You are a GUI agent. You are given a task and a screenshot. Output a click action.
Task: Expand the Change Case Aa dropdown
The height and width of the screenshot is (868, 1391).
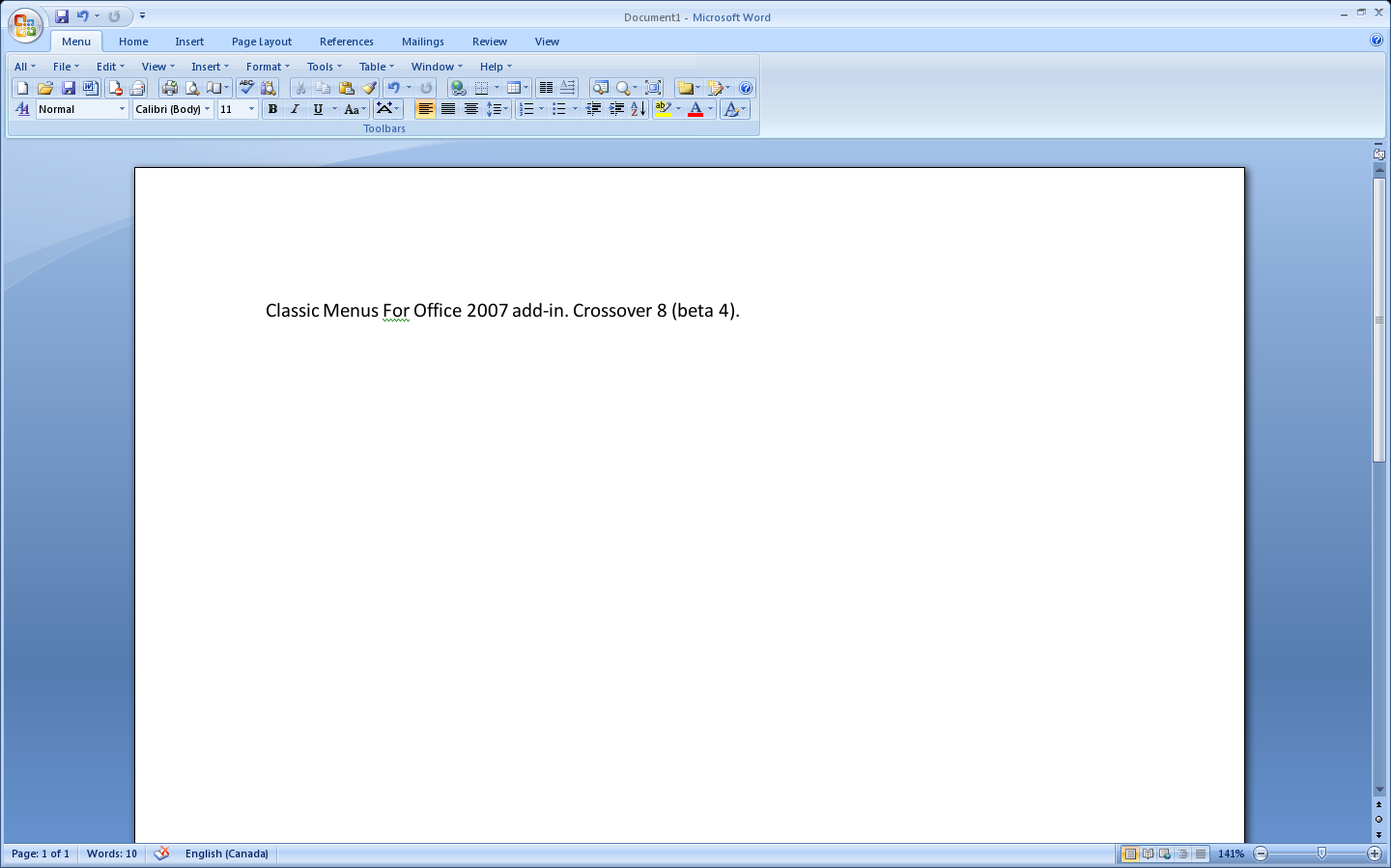click(363, 109)
